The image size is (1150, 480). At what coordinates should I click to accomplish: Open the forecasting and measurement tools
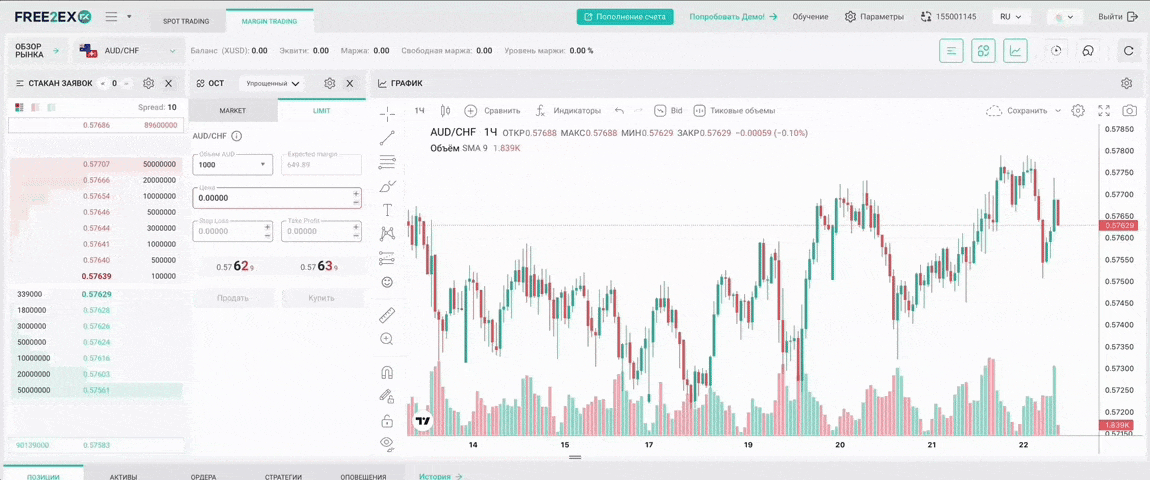coord(387,258)
